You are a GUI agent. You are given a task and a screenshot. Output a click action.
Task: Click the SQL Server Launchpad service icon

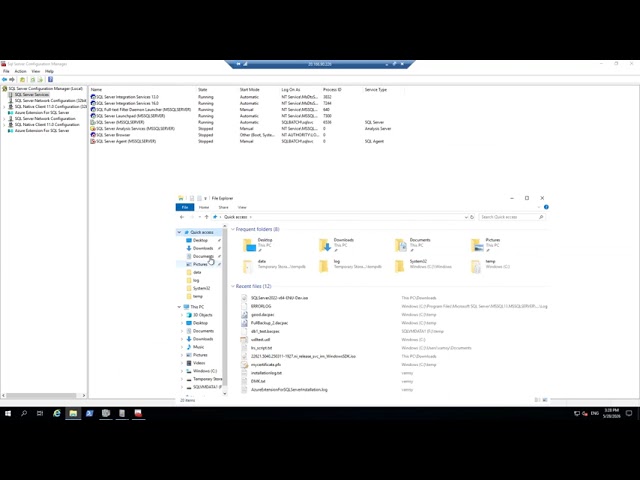click(x=93, y=116)
